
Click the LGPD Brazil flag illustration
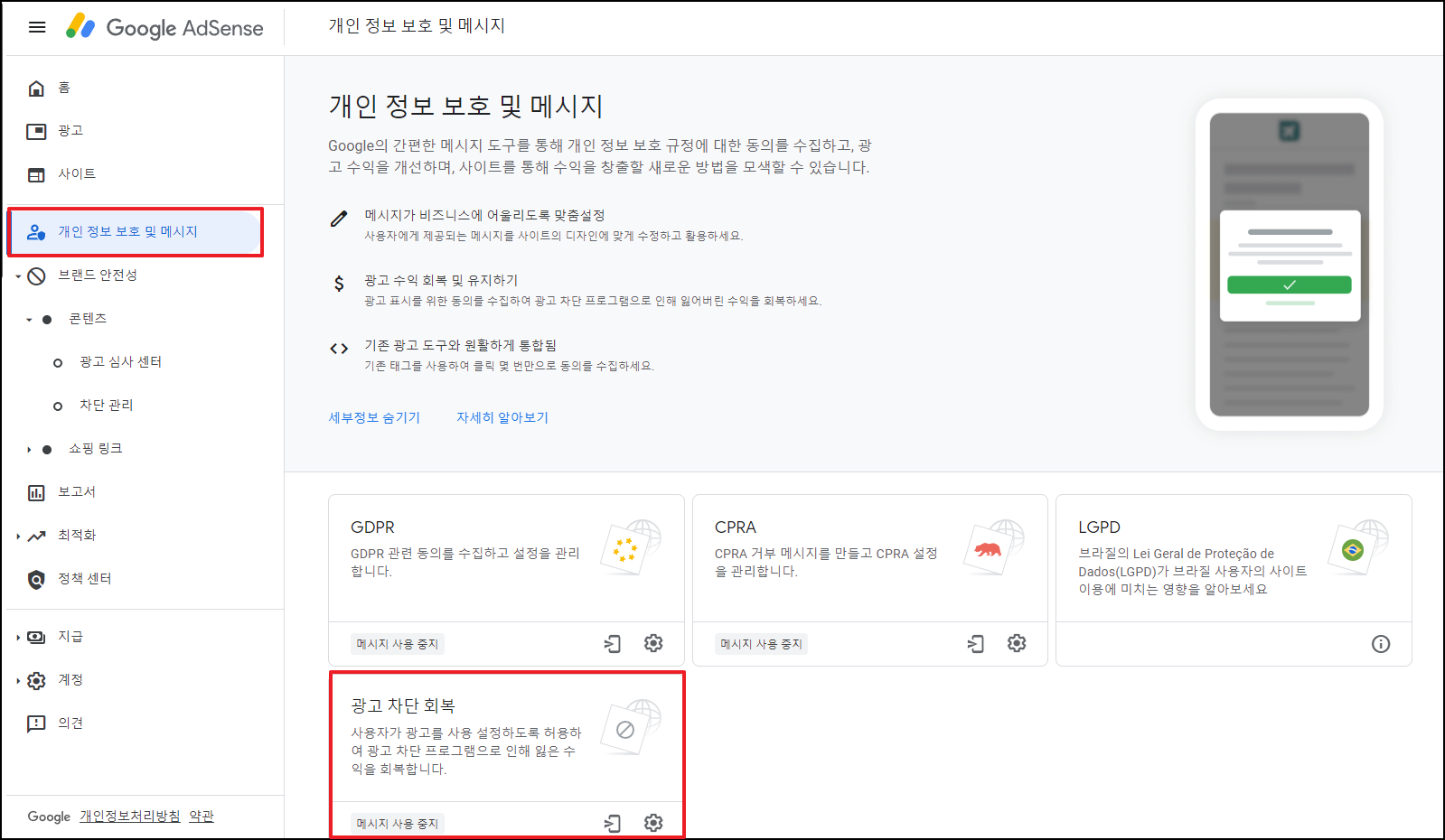(x=1358, y=547)
